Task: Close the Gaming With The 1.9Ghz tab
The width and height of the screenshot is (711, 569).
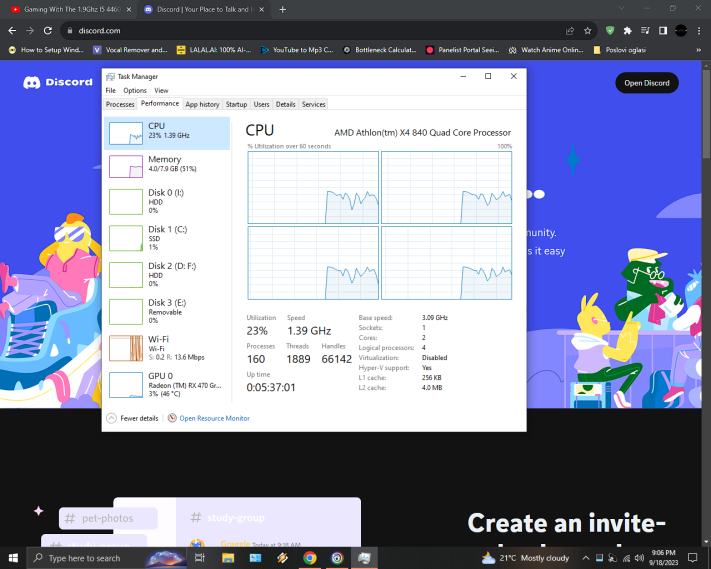Action: click(x=129, y=9)
